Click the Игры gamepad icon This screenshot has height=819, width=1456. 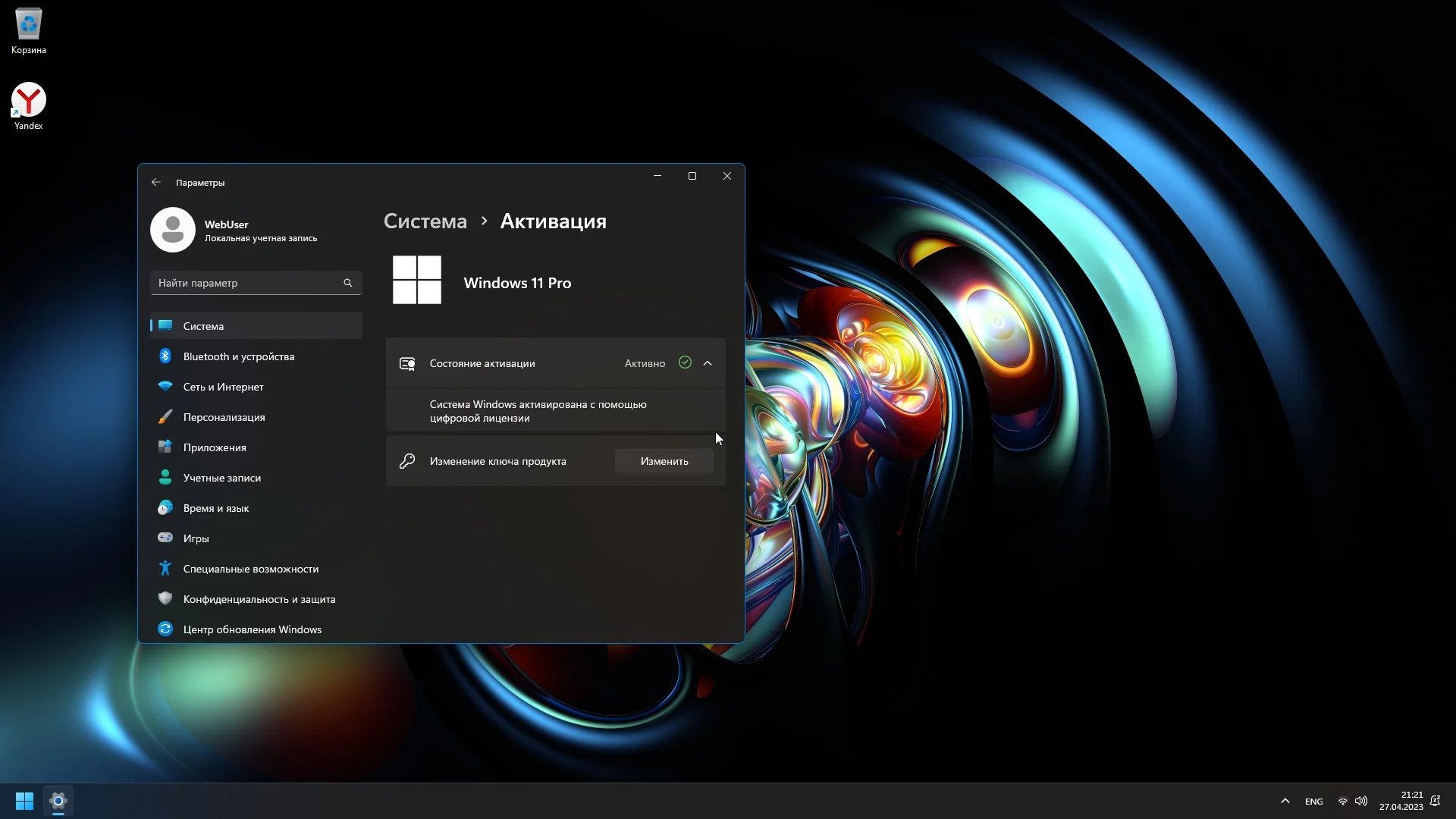[165, 538]
